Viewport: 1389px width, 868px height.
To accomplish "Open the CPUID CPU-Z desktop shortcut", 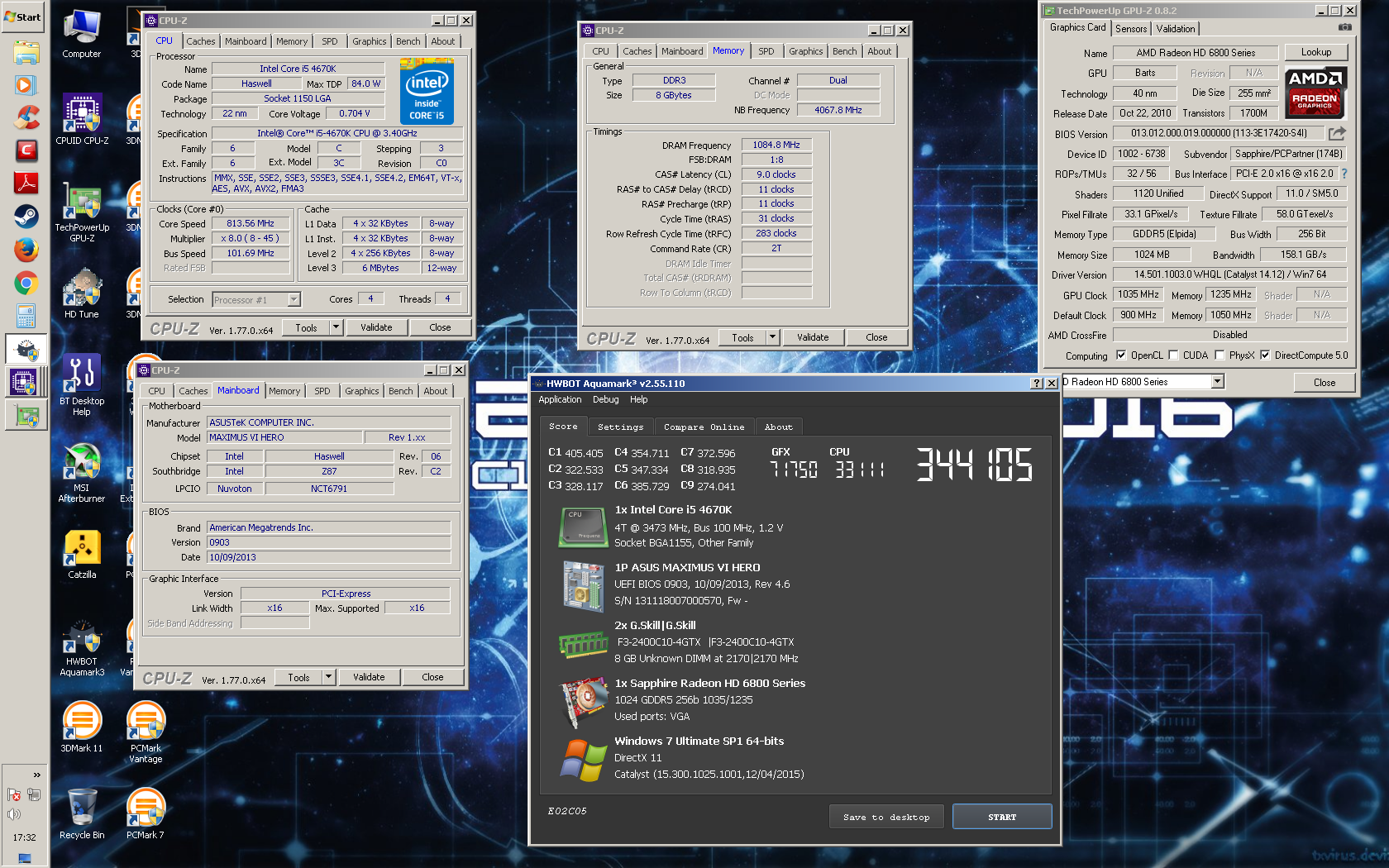I will point(82,120).
